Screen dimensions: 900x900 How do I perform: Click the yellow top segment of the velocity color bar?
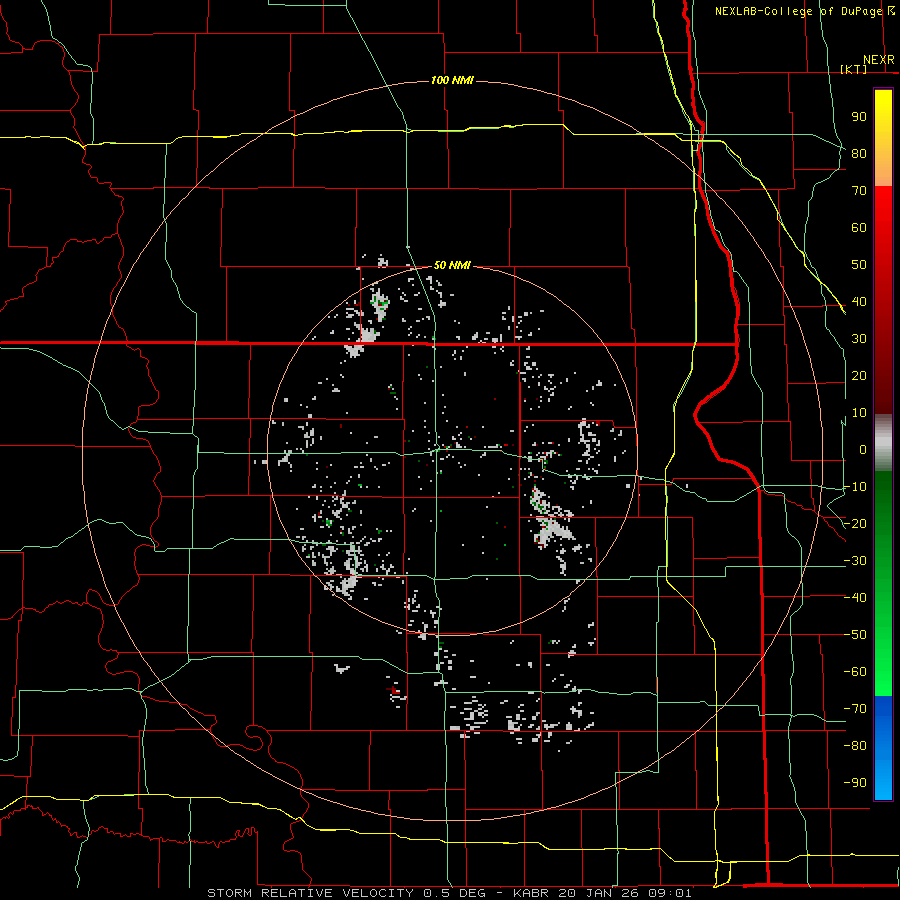(883, 138)
